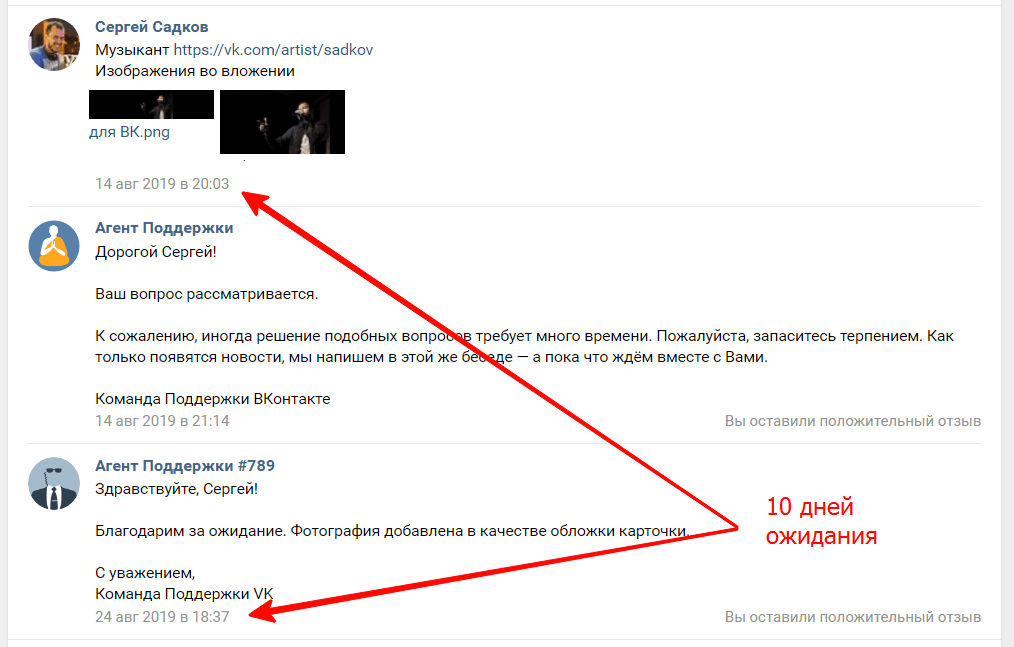Open the 'для ВК.png' attachment link
Screen dimensions: 1014x647
(129, 132)
